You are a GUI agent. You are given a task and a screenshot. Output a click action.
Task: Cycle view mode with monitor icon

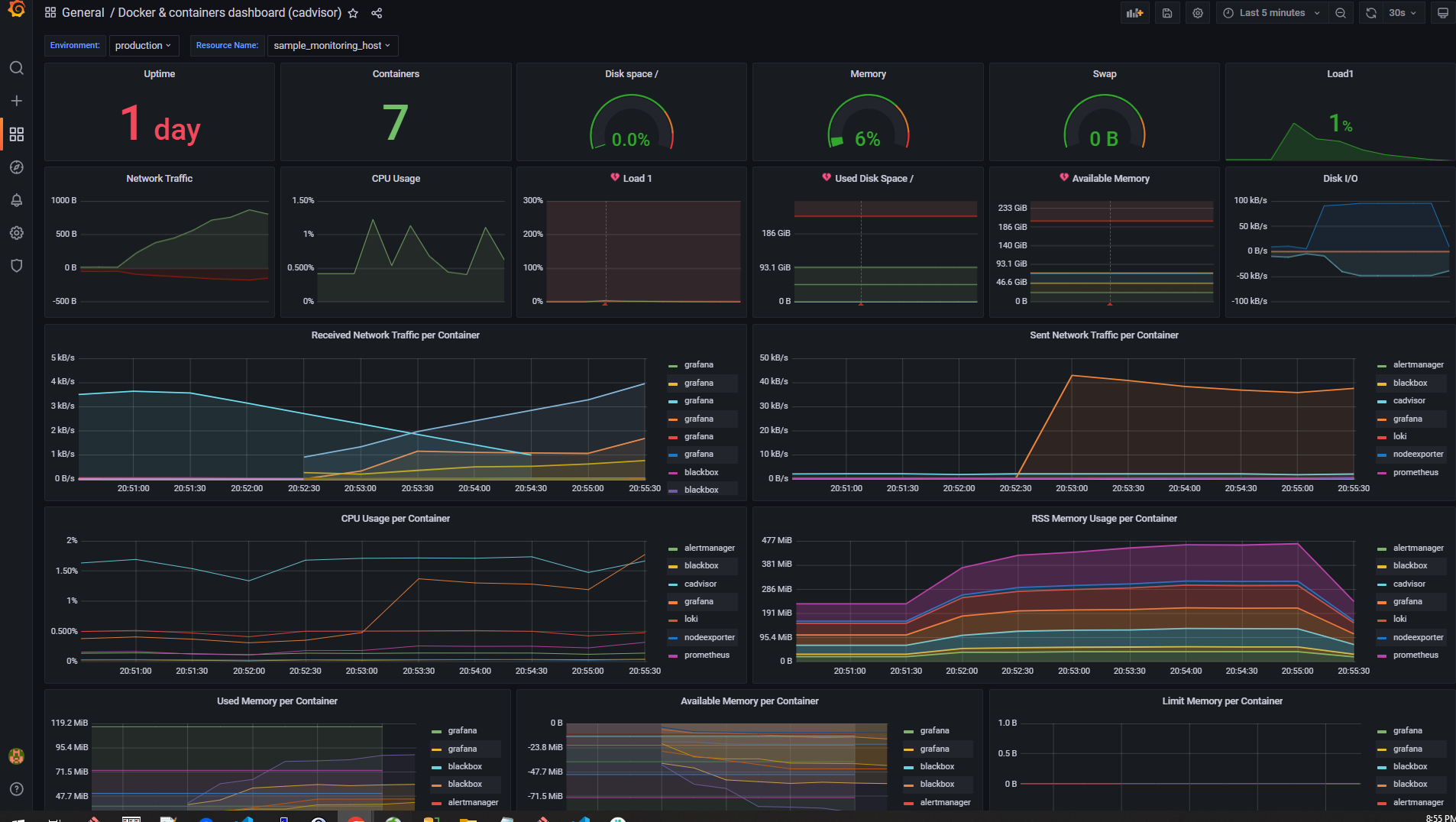1443,13
